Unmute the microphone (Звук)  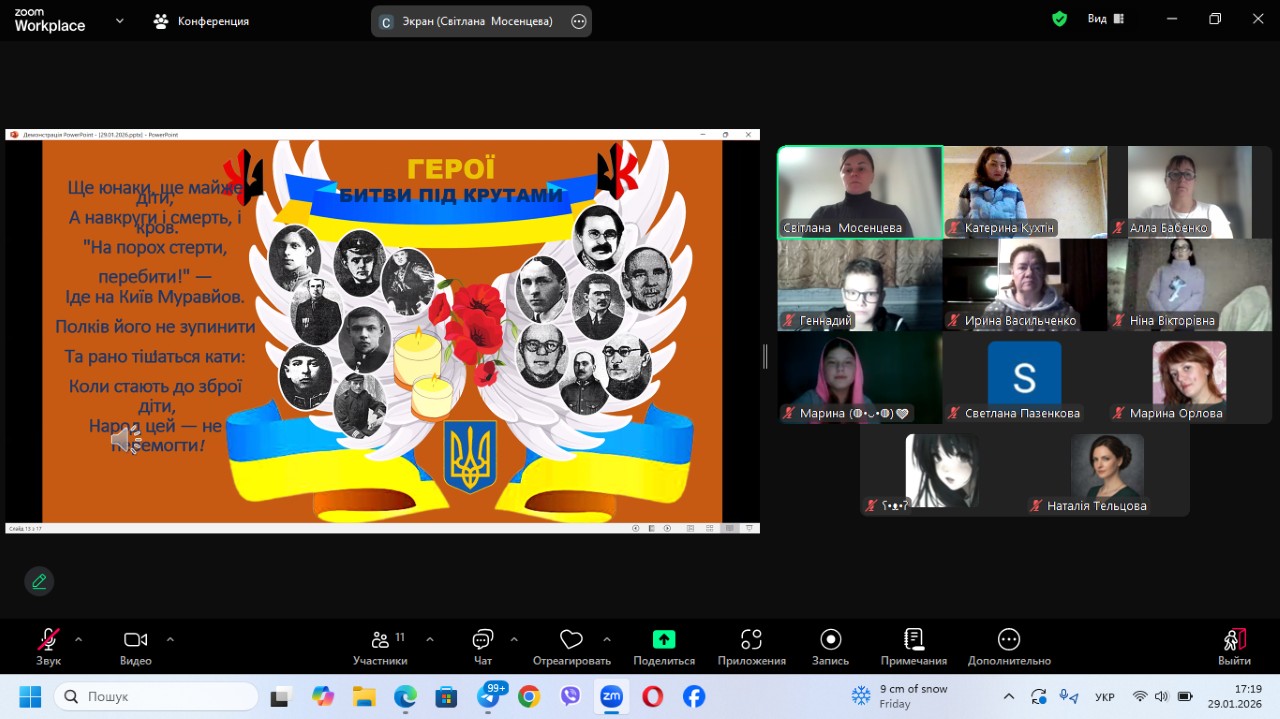(x=48, y=647)
